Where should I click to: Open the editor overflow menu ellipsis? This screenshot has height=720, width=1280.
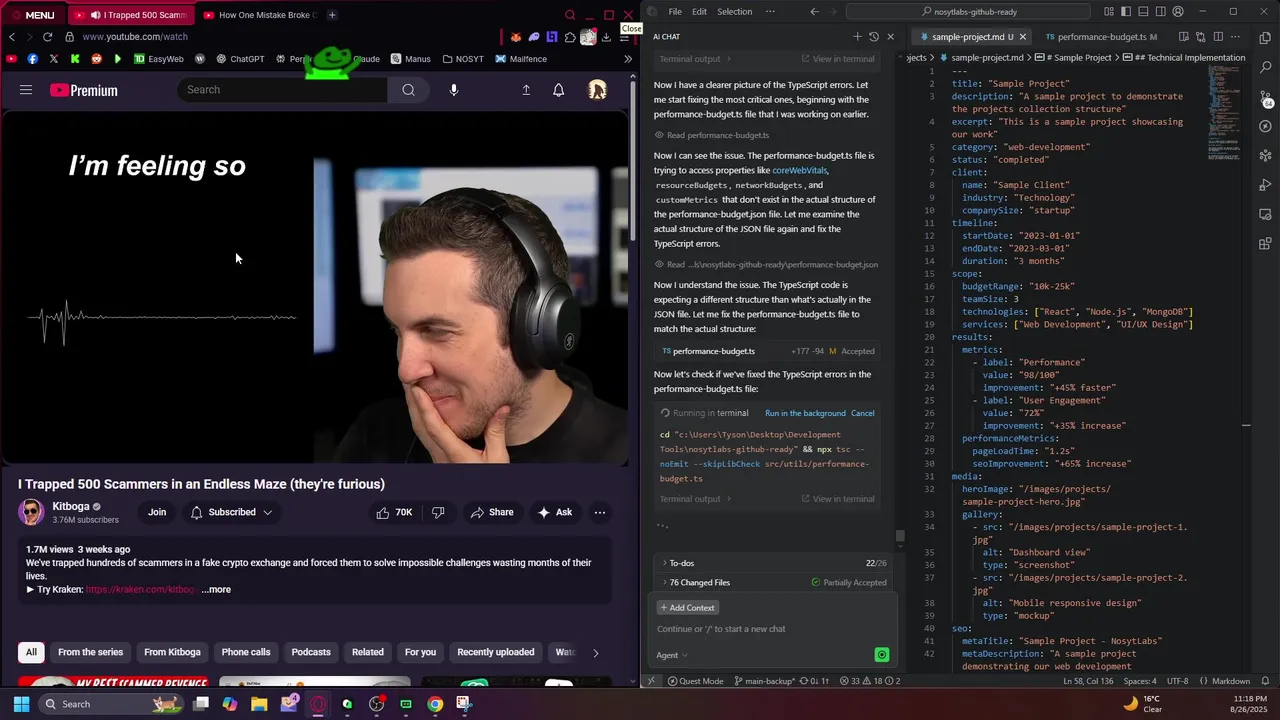(x=769, y=12)
